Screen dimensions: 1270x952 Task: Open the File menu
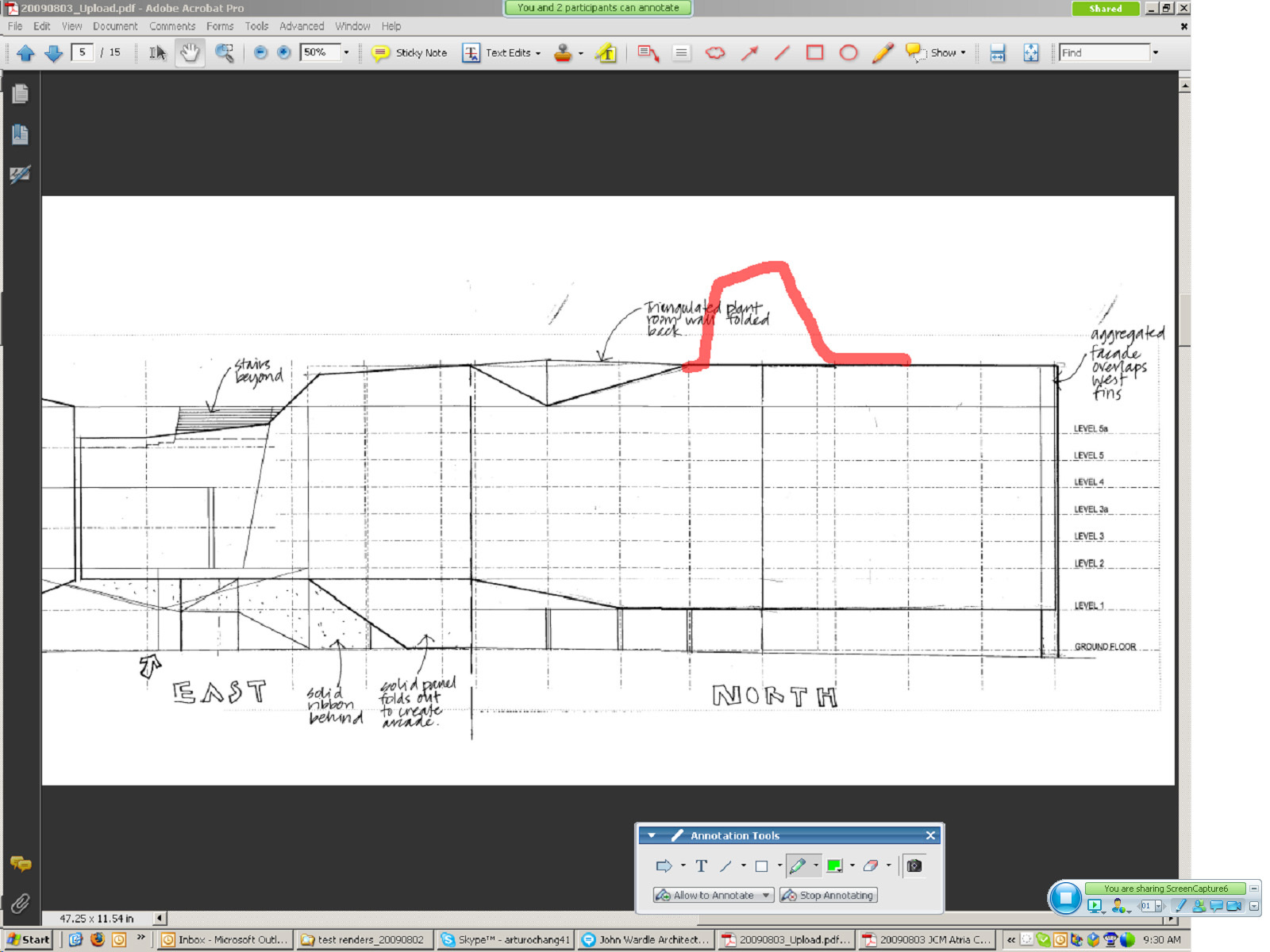tap(15, 26)
